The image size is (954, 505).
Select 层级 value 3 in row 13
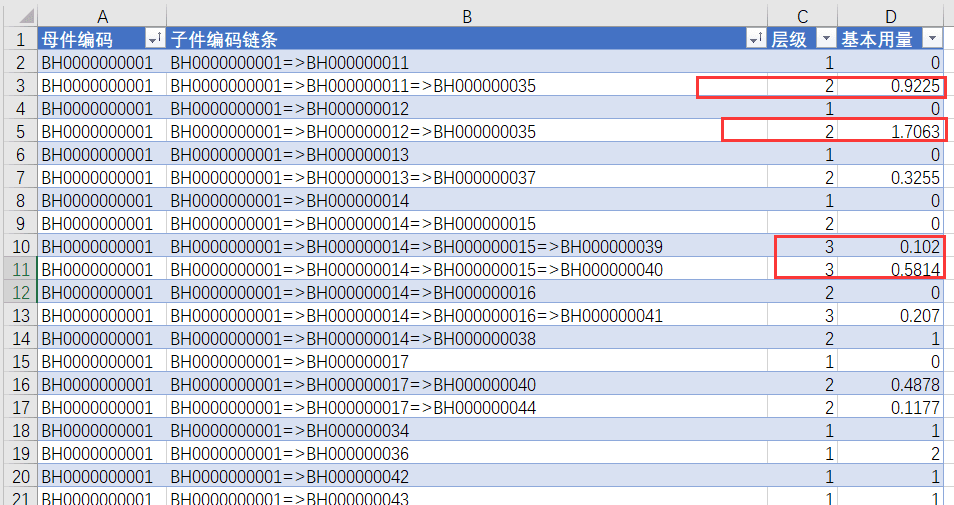(x=803, y=316)
